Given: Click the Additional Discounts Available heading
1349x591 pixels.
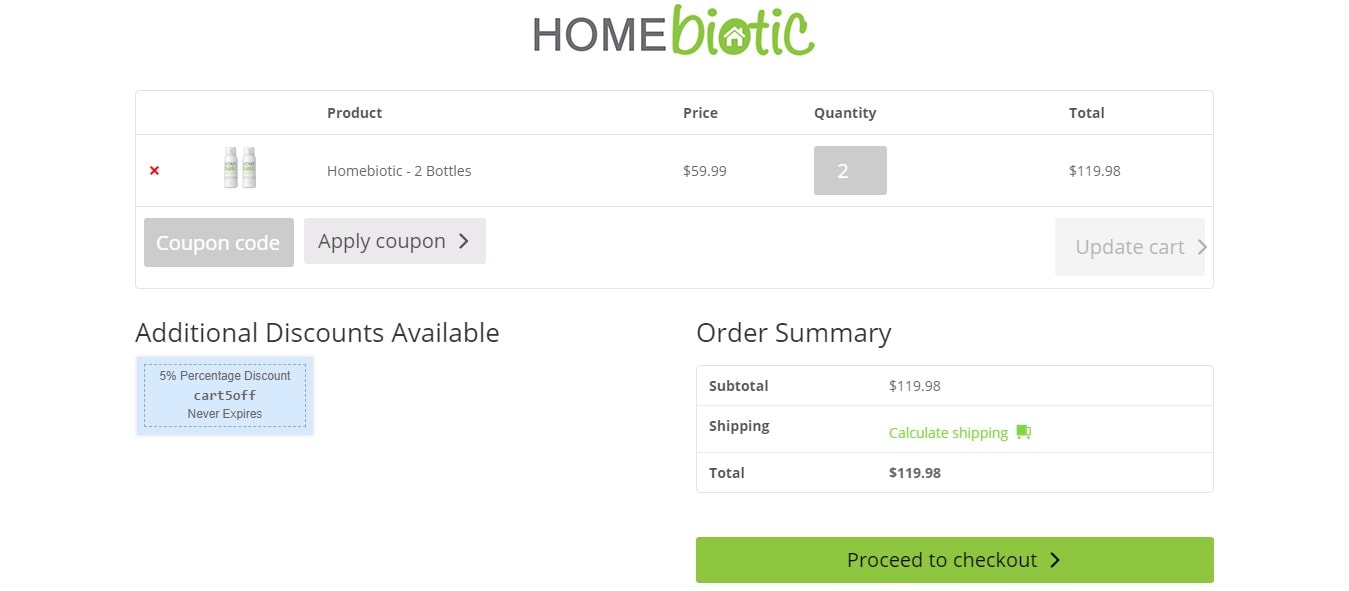Looking at the screenshot, I should [317, 333].
